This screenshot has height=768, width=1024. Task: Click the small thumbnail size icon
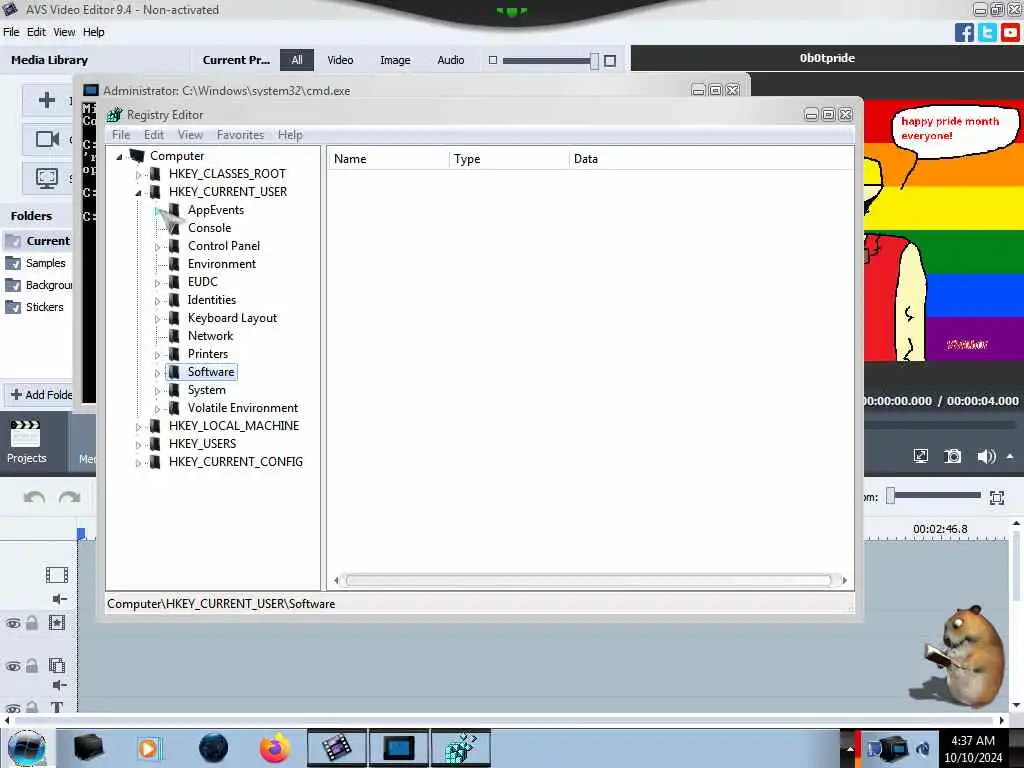[492, 60]
